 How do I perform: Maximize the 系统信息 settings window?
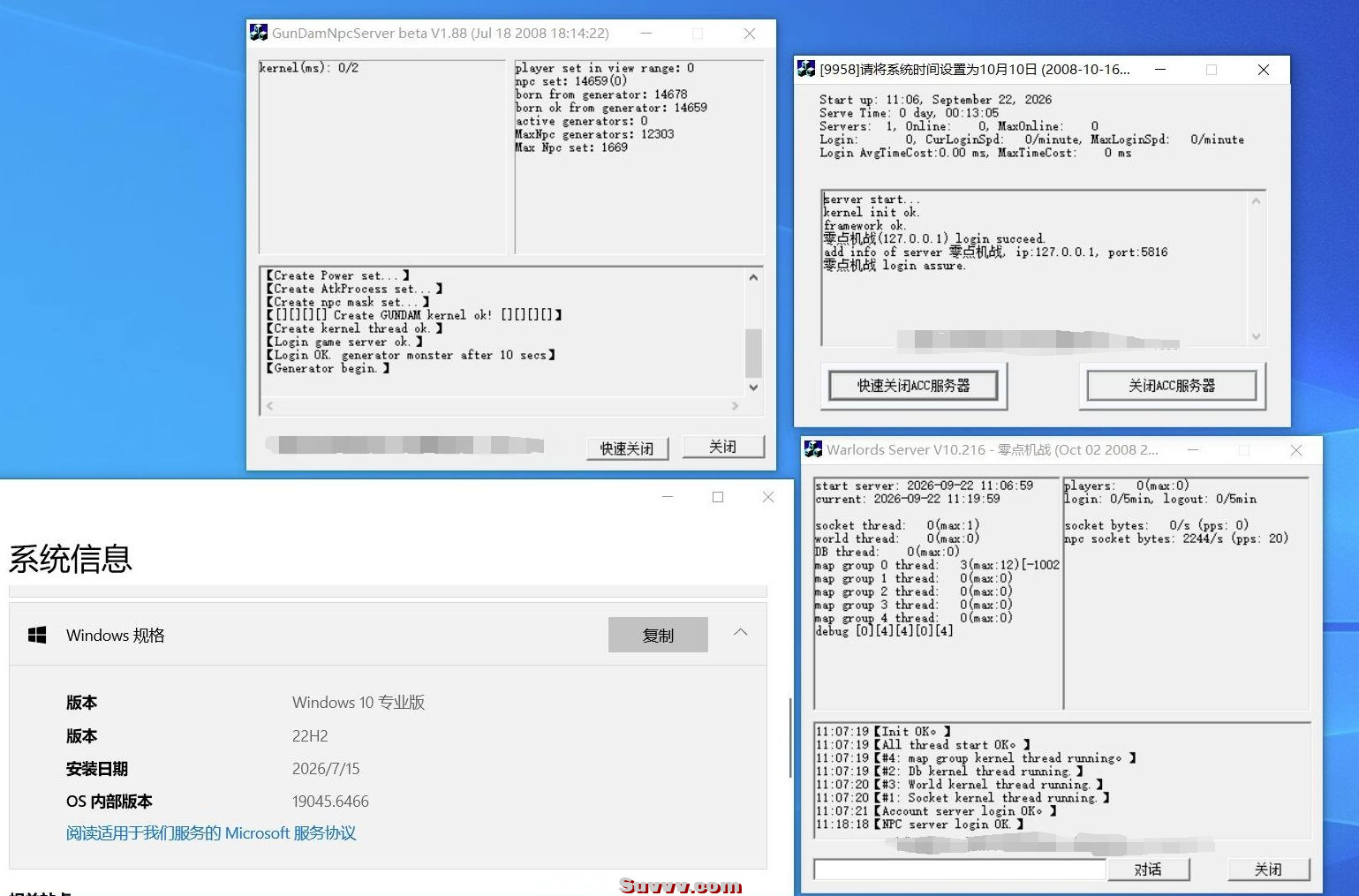[718, 497]
